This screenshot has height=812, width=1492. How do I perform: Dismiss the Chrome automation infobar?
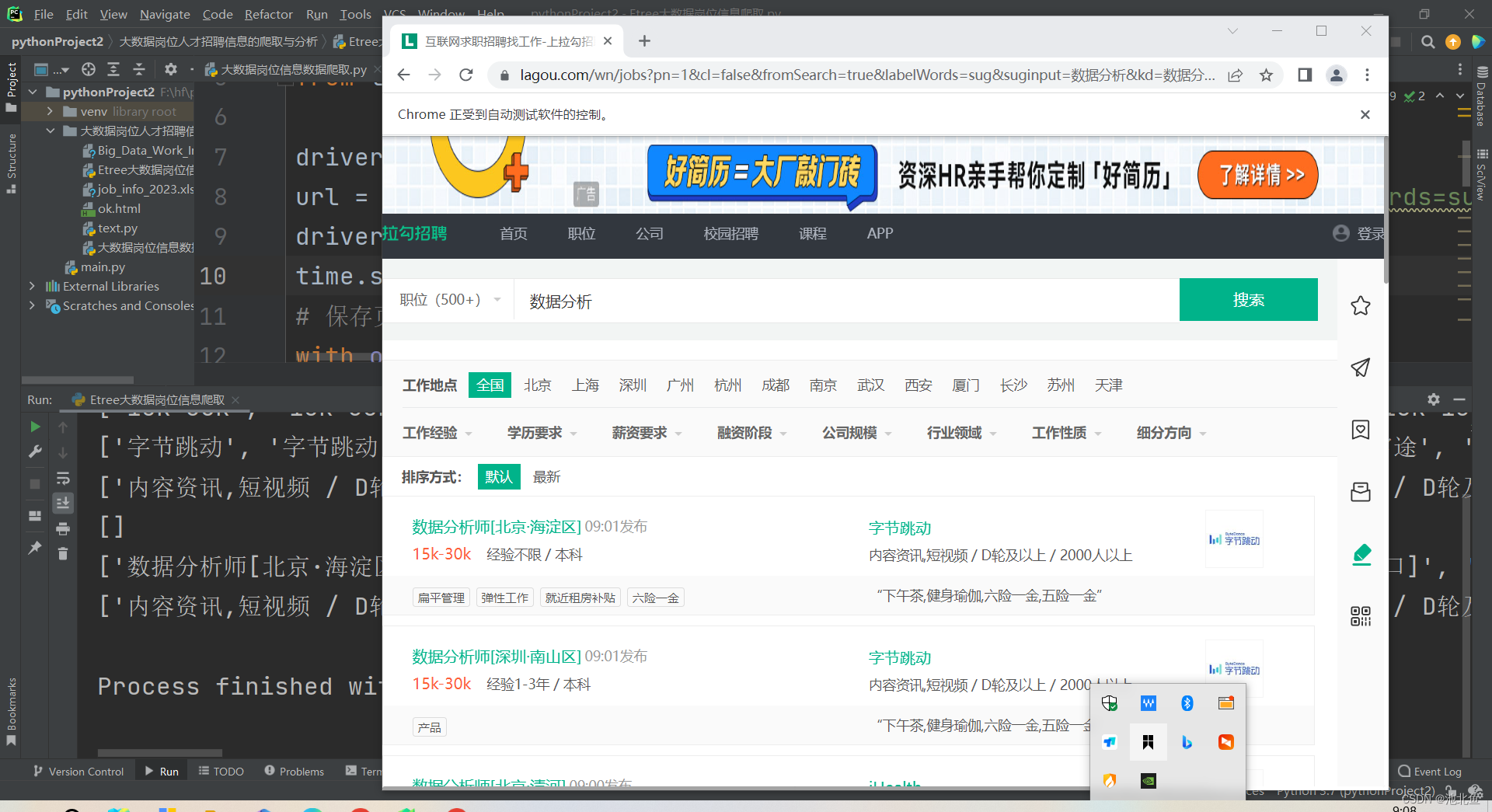(x=1365, y=114)
